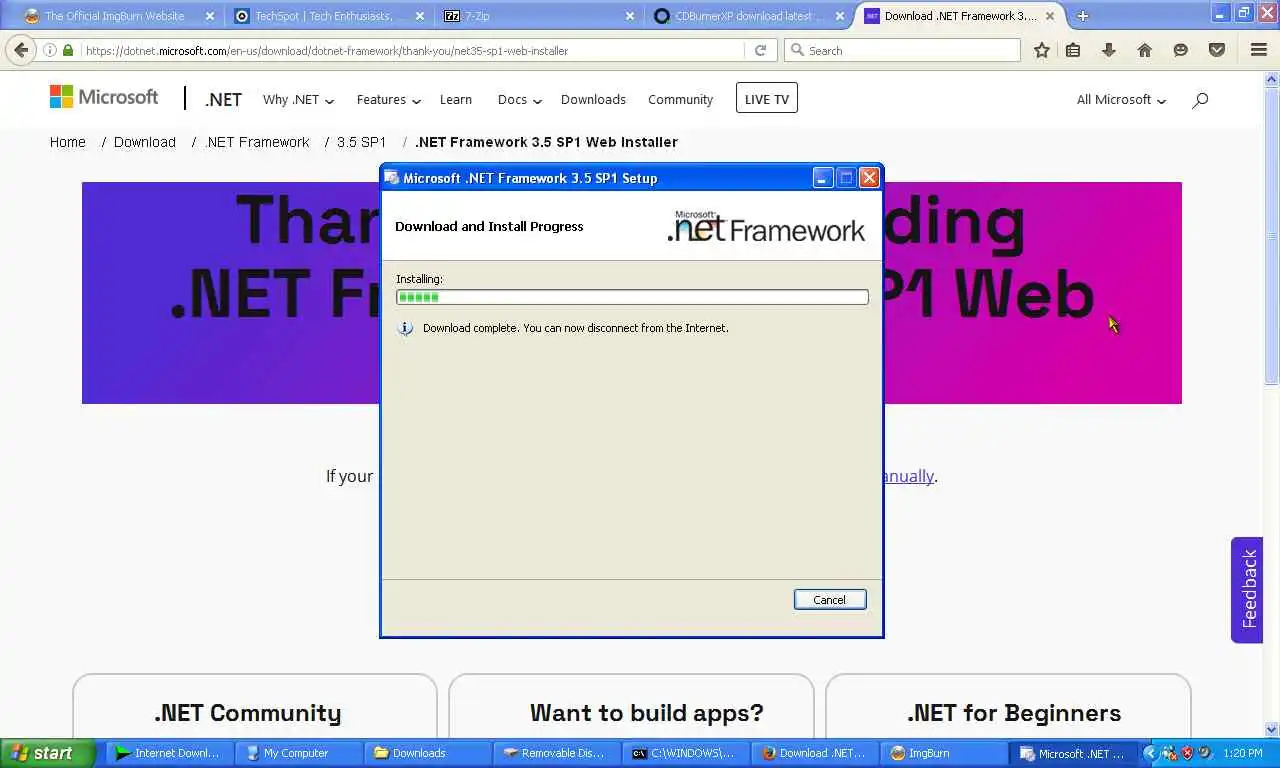Click the .NET brand link in header
The height and width of the screenshot is (768, 1280).
point(223,99)
